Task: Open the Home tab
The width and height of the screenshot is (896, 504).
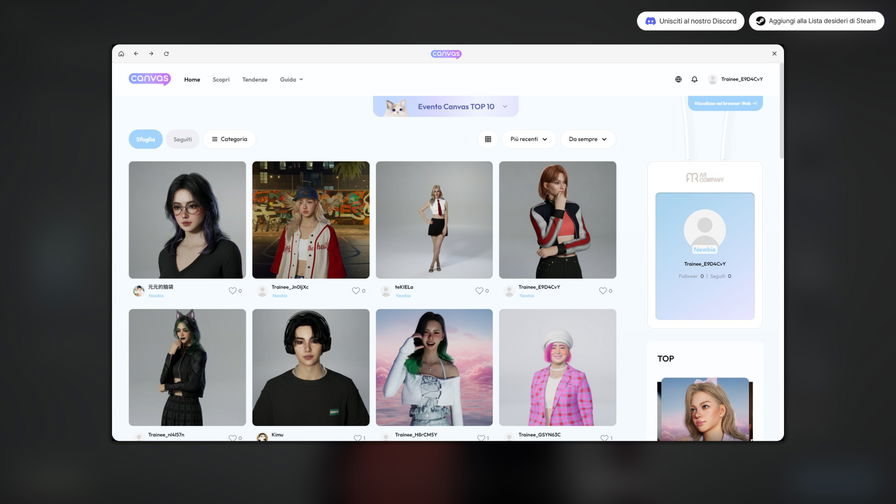Action: click(192, 79)
